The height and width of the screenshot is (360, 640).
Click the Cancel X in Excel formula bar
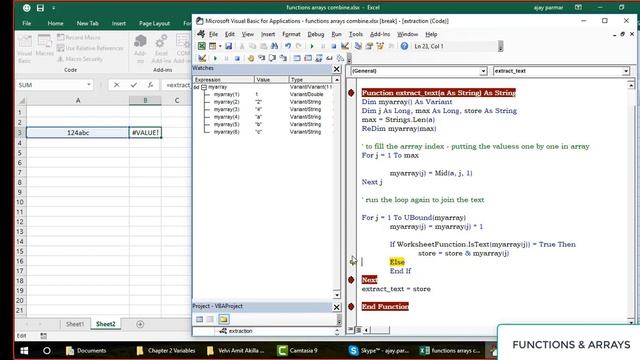[117, 85]
